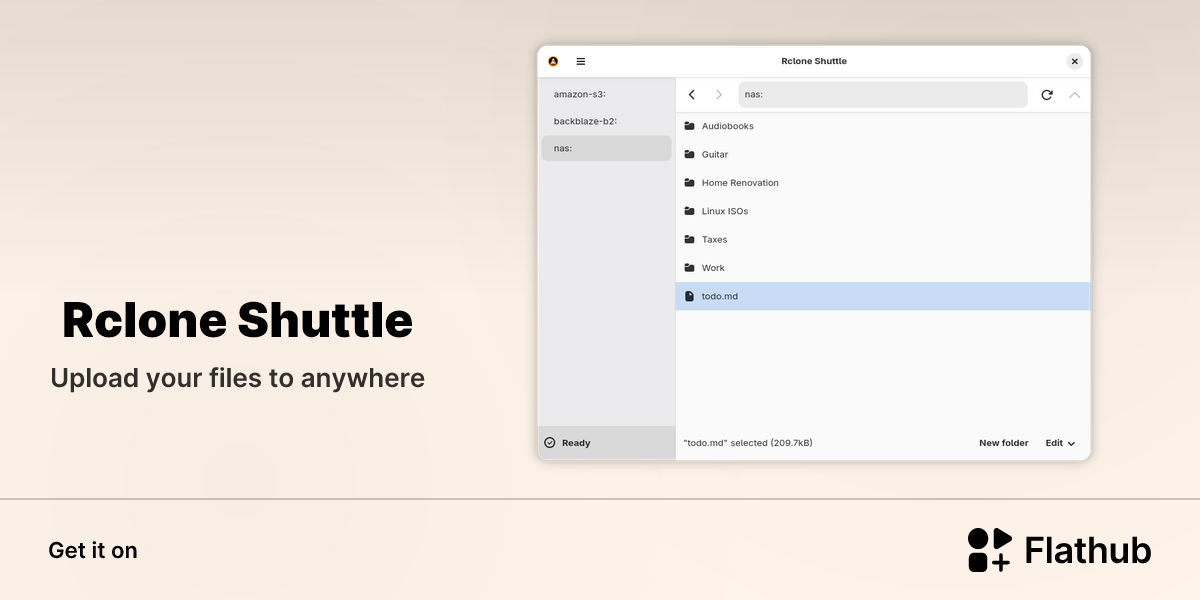Select the amazon-s3: remote
The height and width of the screenshot is (600, 1200).
606,94
